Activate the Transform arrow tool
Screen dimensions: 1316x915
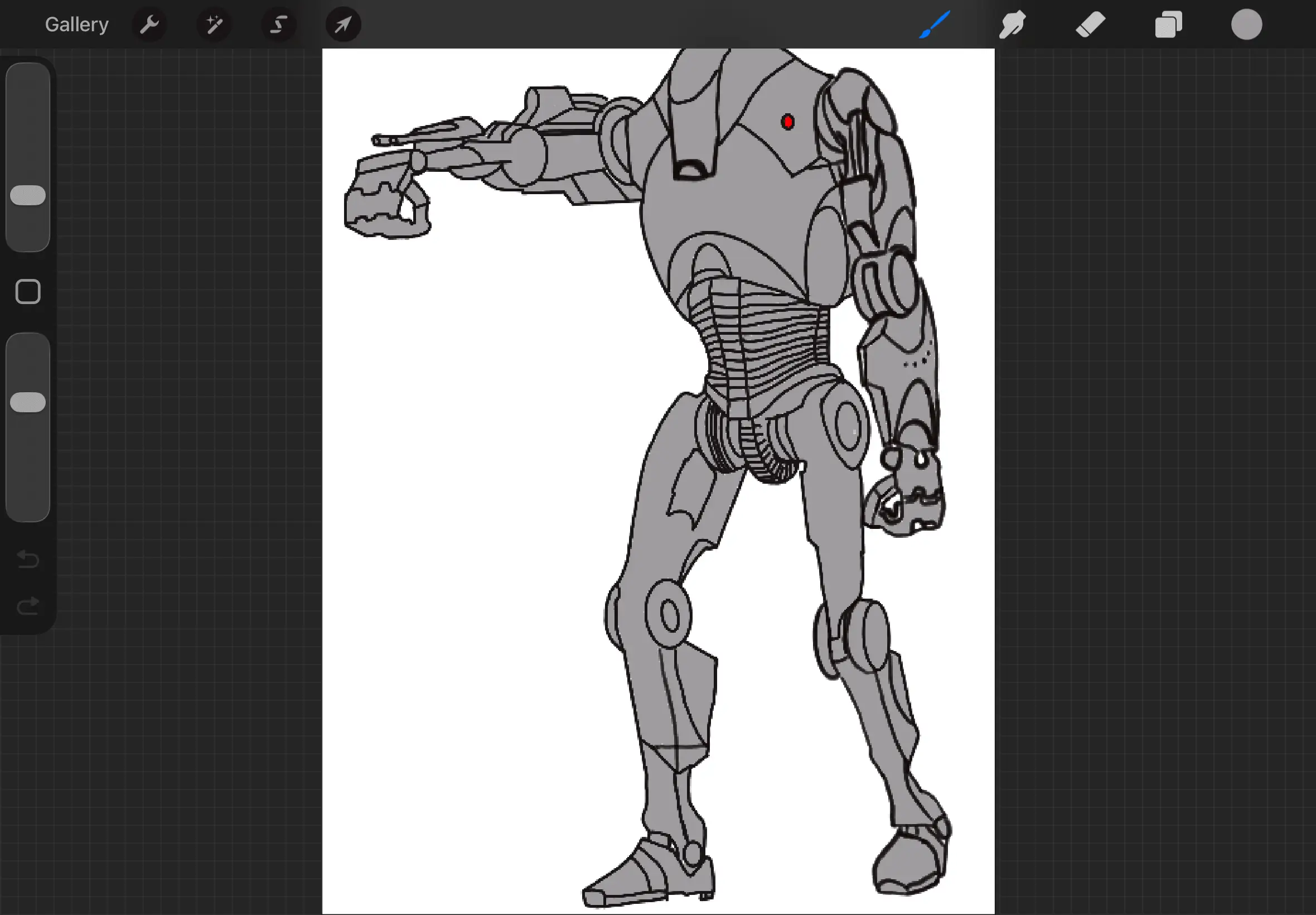click(343, 25)
